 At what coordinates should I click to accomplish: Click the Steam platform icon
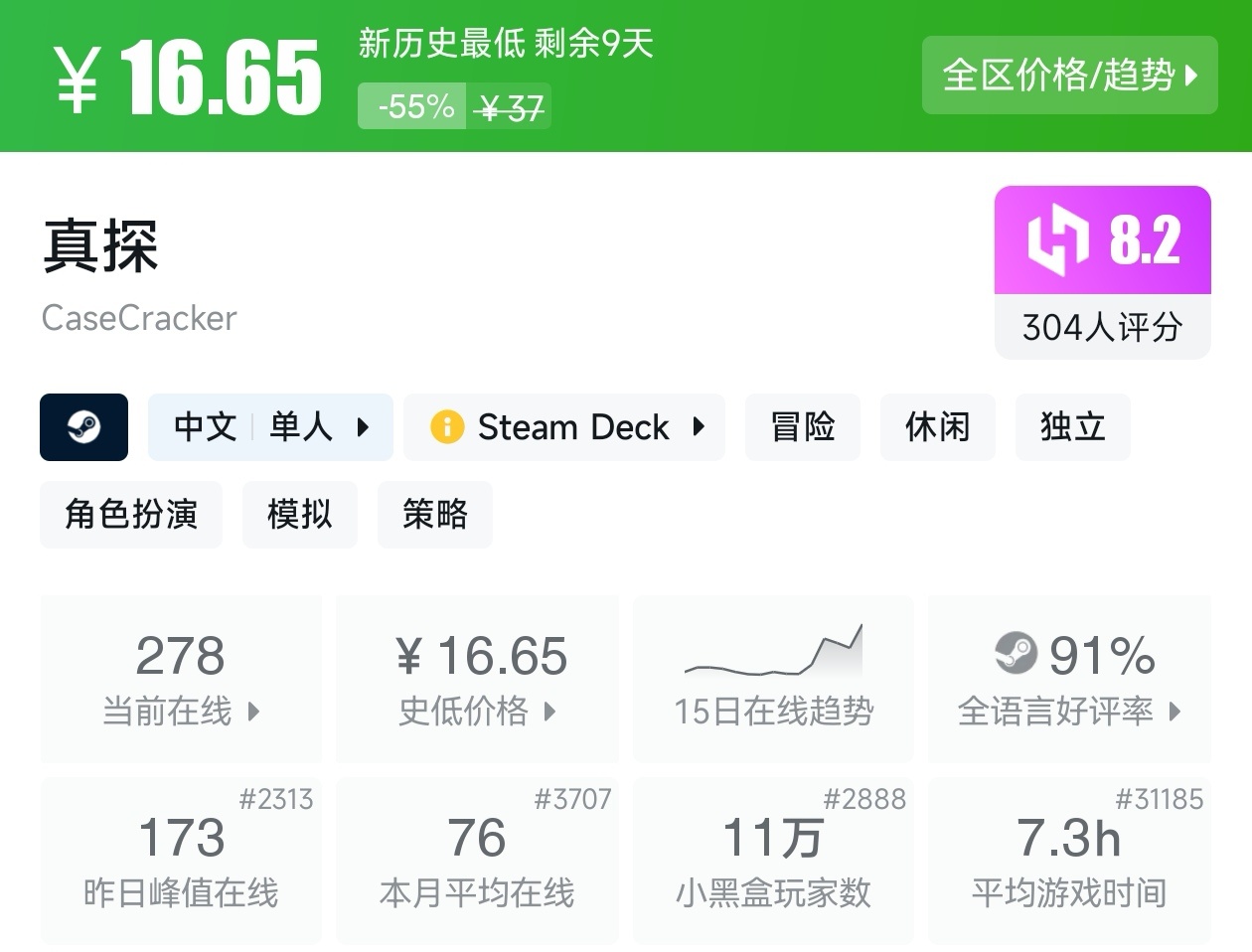coord(83,427)
